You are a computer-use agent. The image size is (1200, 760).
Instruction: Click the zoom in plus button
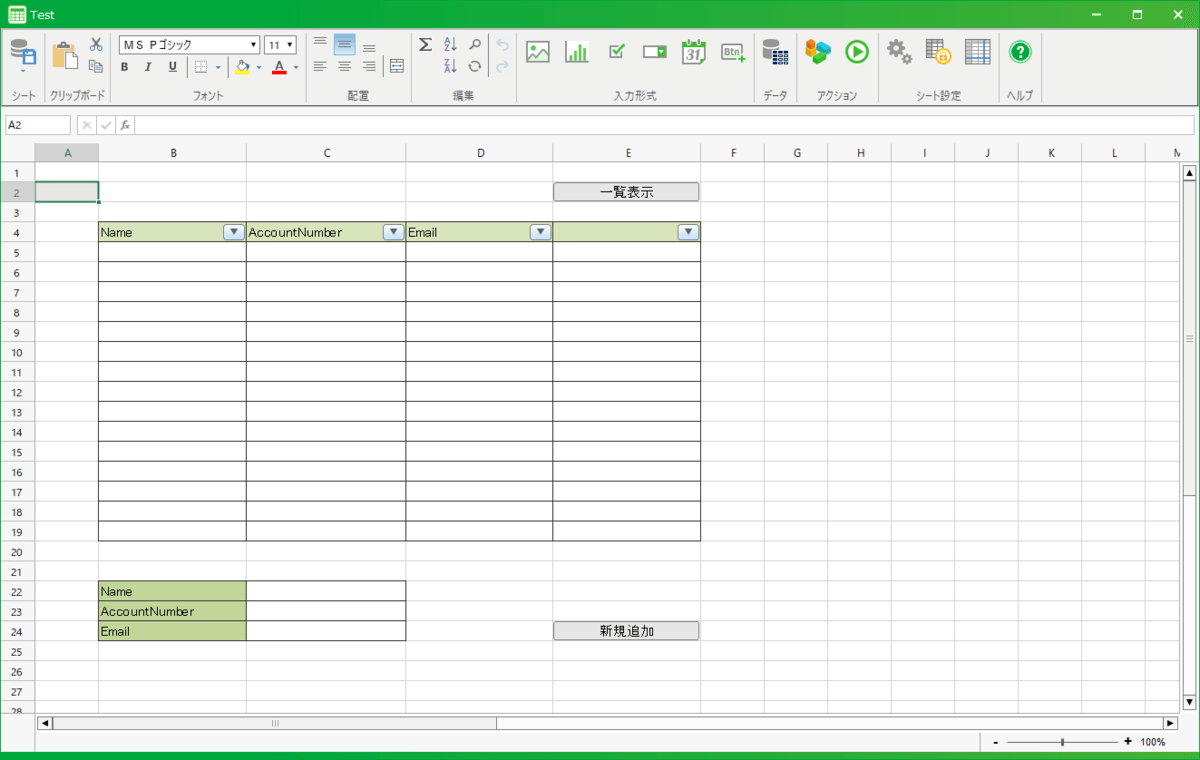pos(1128,742)
